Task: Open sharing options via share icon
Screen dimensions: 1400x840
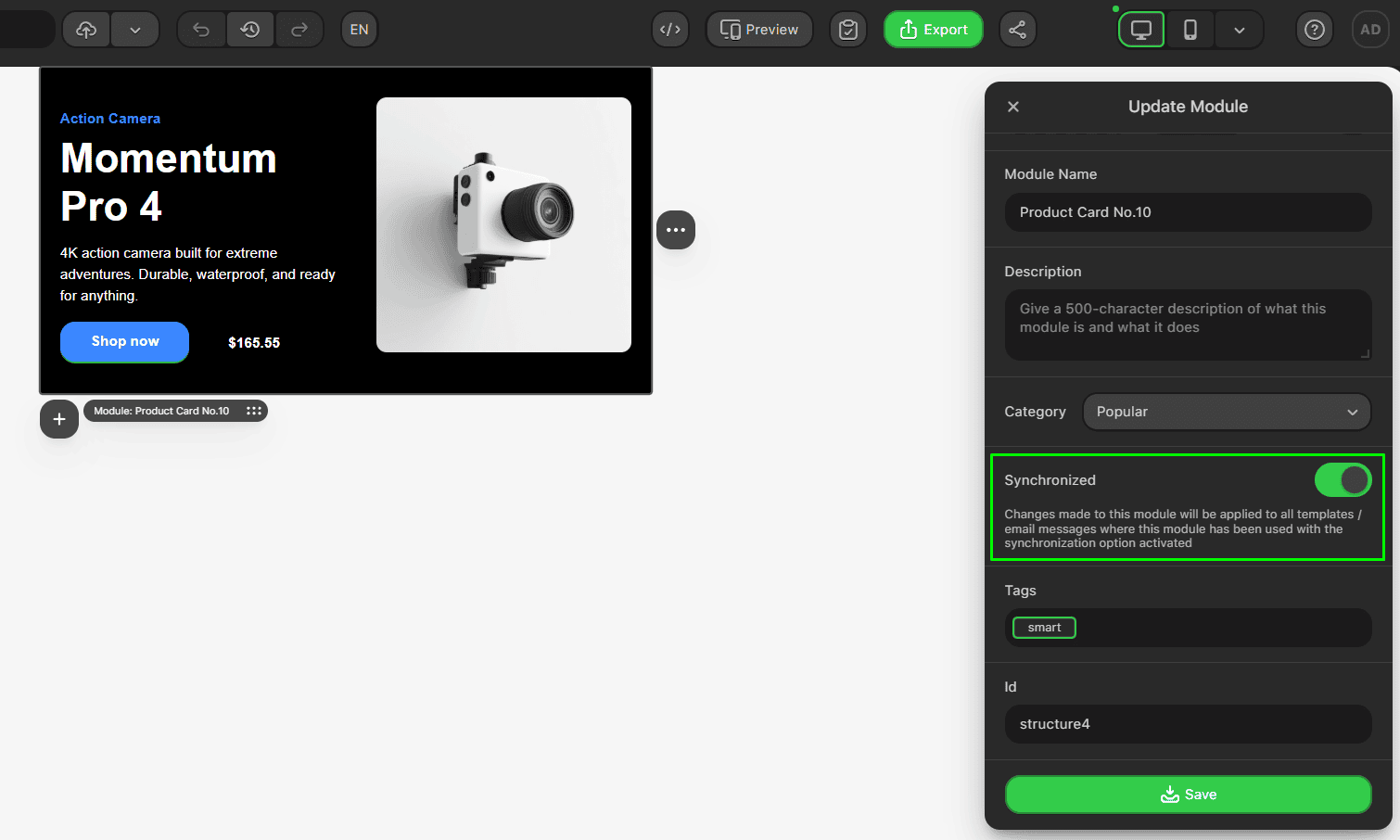Action: coord(1017,29)
